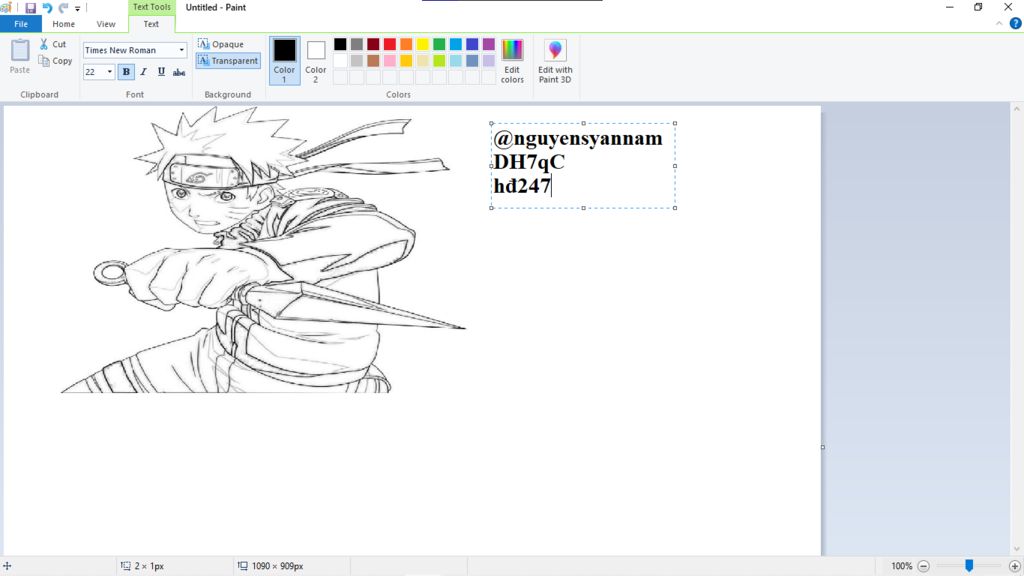Open Edit colors dialog
This screenshot has height=576, width=1024.
click(x=512, y=61)
